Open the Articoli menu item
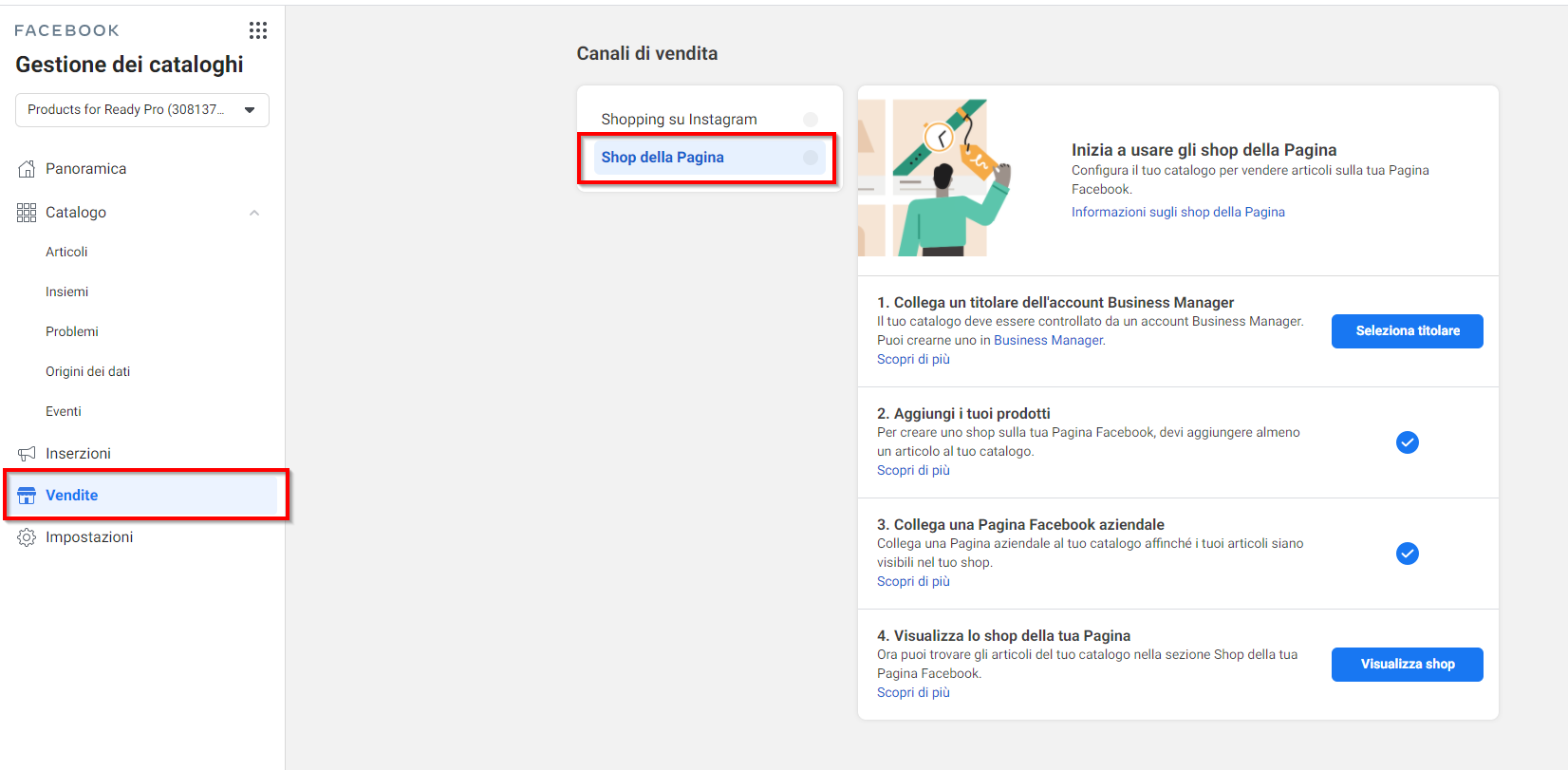Viewport: 1568px width, 770px height. [x=66, y=253]
